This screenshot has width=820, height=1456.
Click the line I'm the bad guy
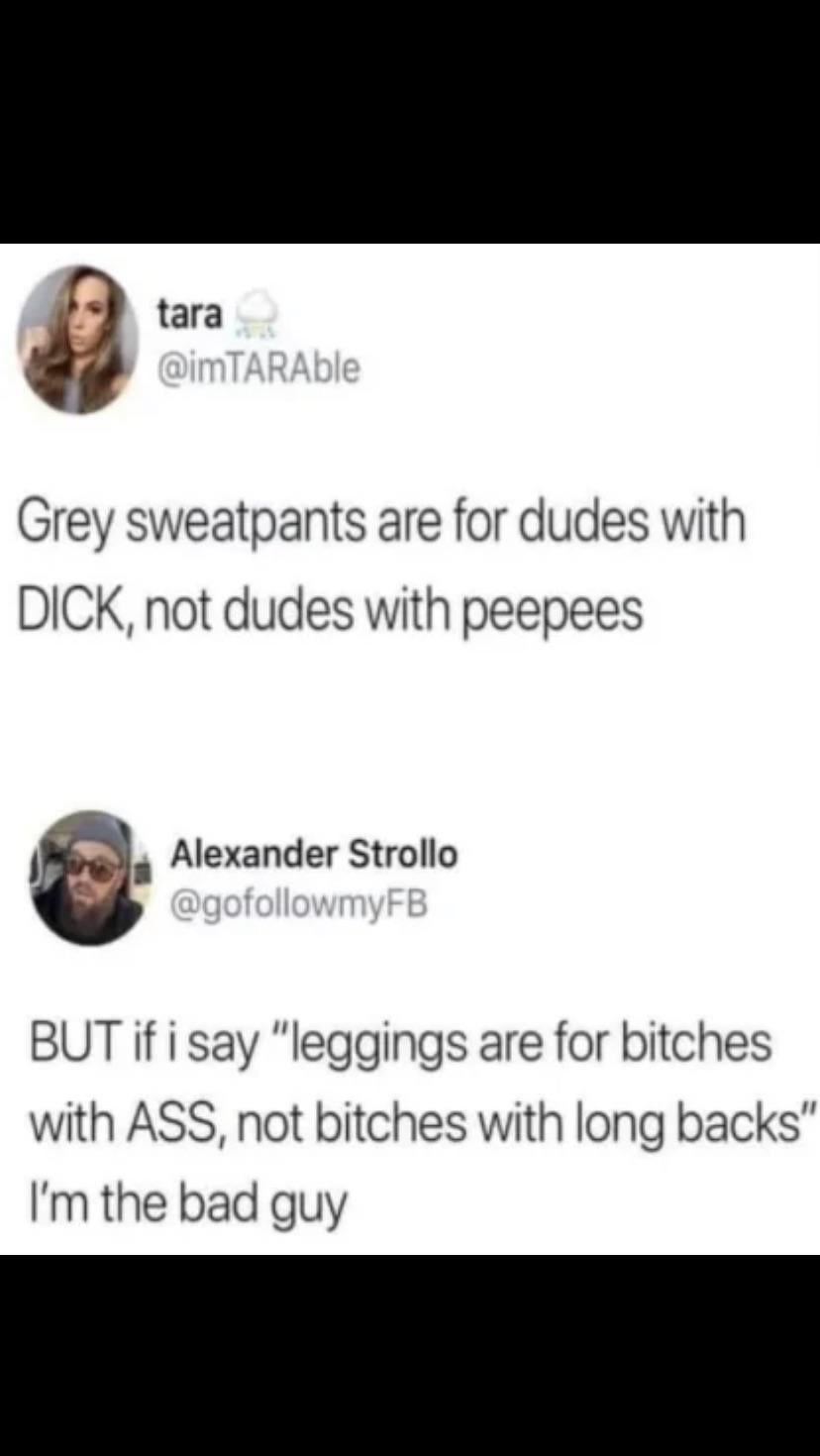click(189, 1197)
